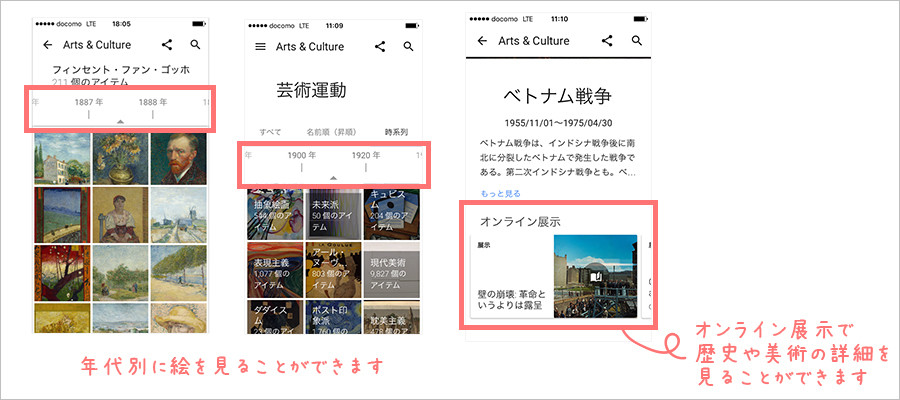The width and height of the screenshot is (900, 400).
Task: Jump to 1887年 on the Van Gogh timeline
Action: (88, 103)
